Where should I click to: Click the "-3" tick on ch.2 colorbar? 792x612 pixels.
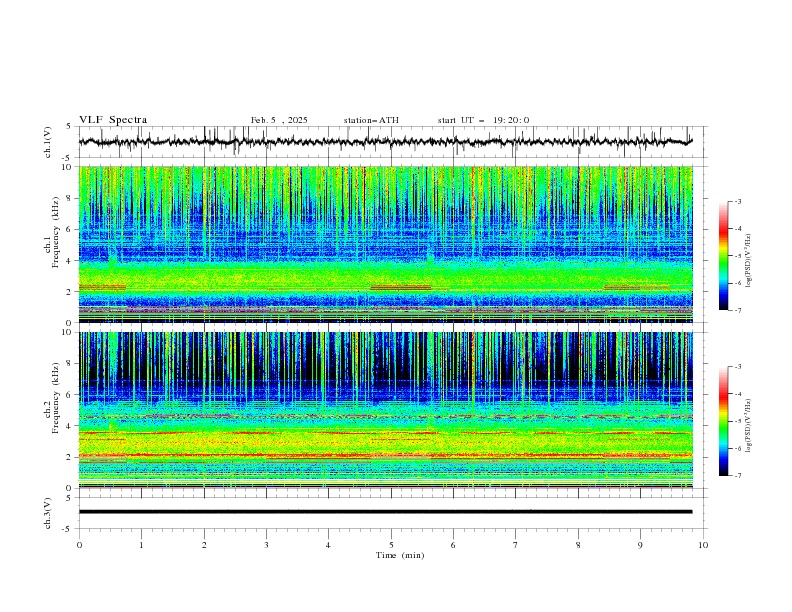737,367
